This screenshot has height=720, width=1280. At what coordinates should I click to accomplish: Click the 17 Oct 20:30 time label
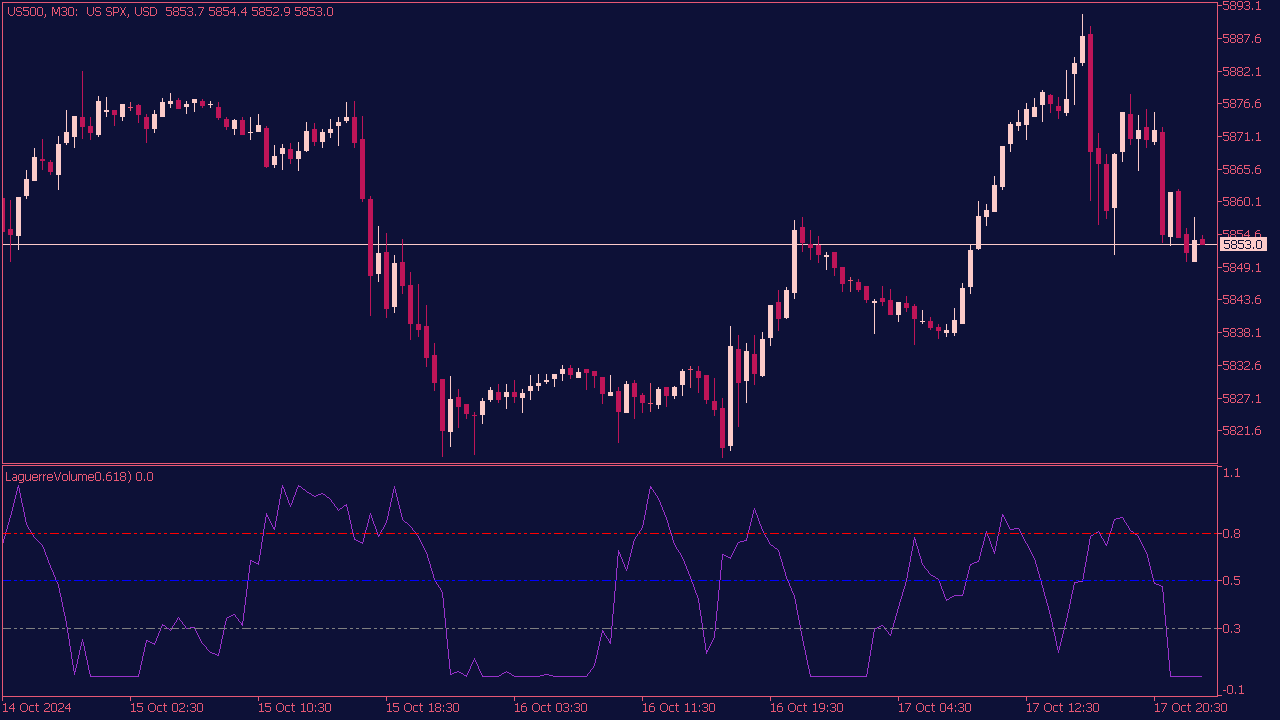(x=1191, y=708)
